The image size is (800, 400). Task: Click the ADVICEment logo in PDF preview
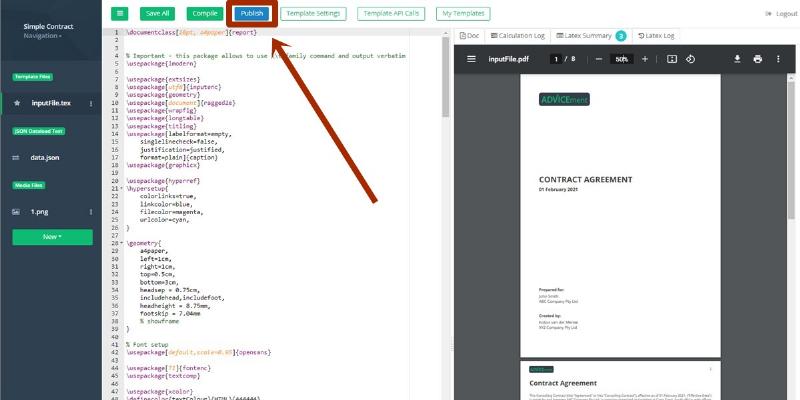pyautogui.click(x=564, y=99)
